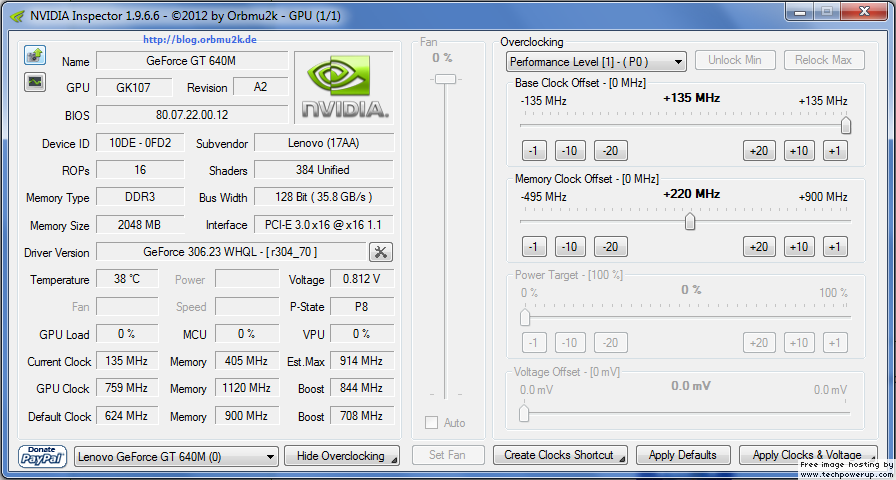Click the P-State value P8
This screenshot has height=480, width=896.
click(362, 307)
